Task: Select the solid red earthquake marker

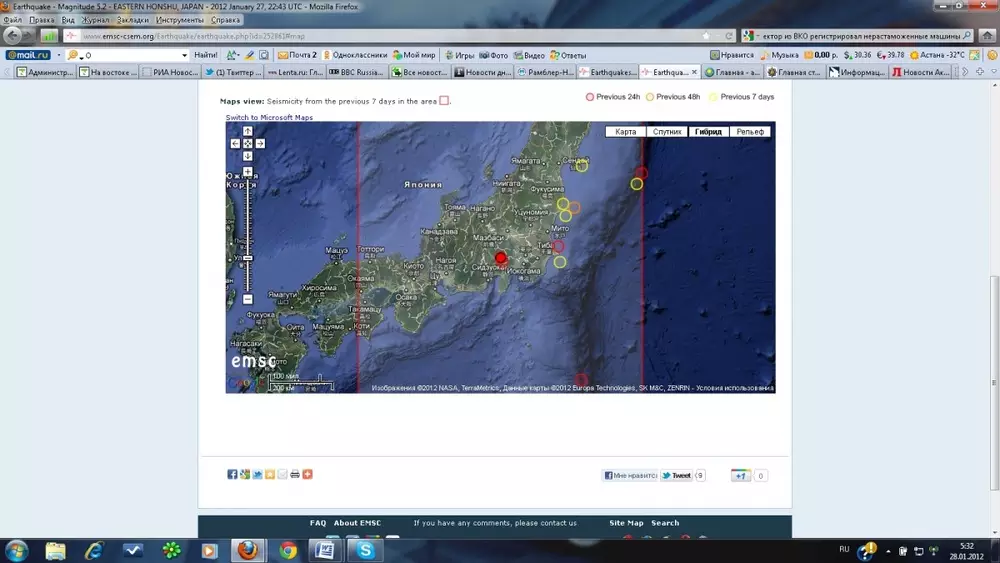Action: (501, 258)
